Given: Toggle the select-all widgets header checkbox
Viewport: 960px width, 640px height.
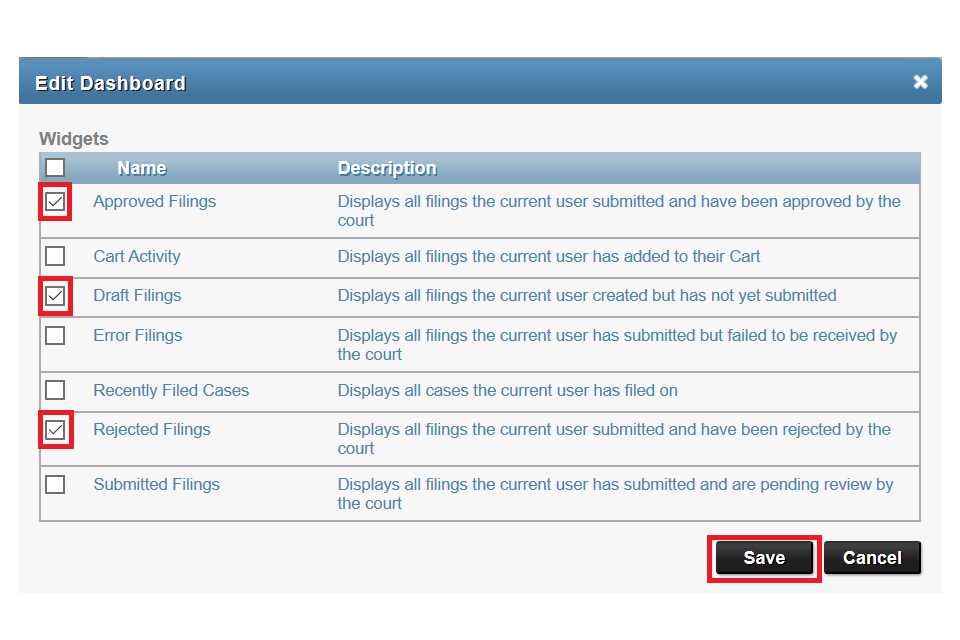Looking at the screenshot, I should (55, 168).
